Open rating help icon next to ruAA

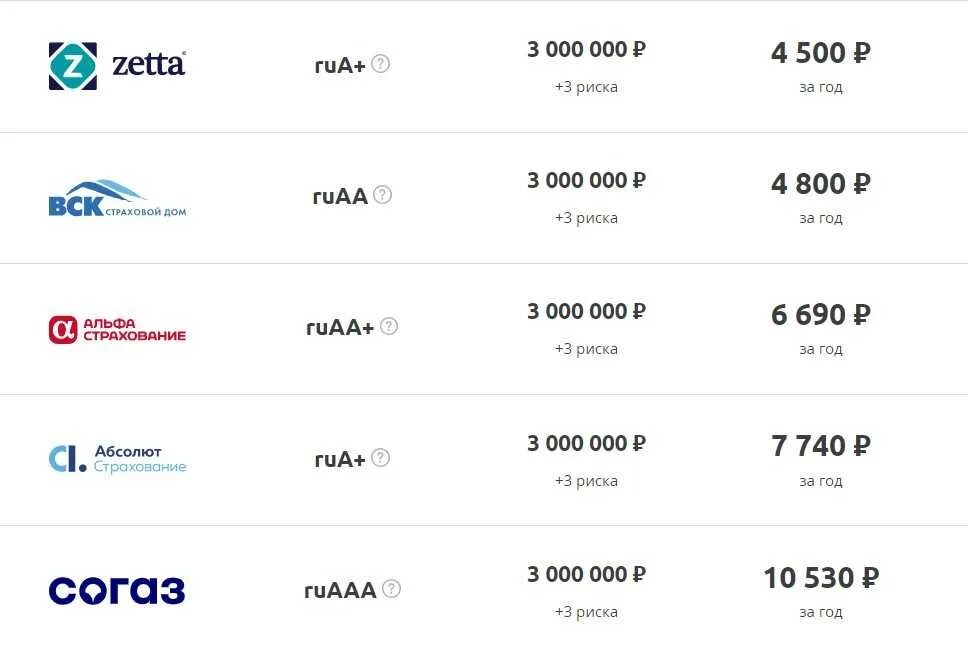coord(382,195)
